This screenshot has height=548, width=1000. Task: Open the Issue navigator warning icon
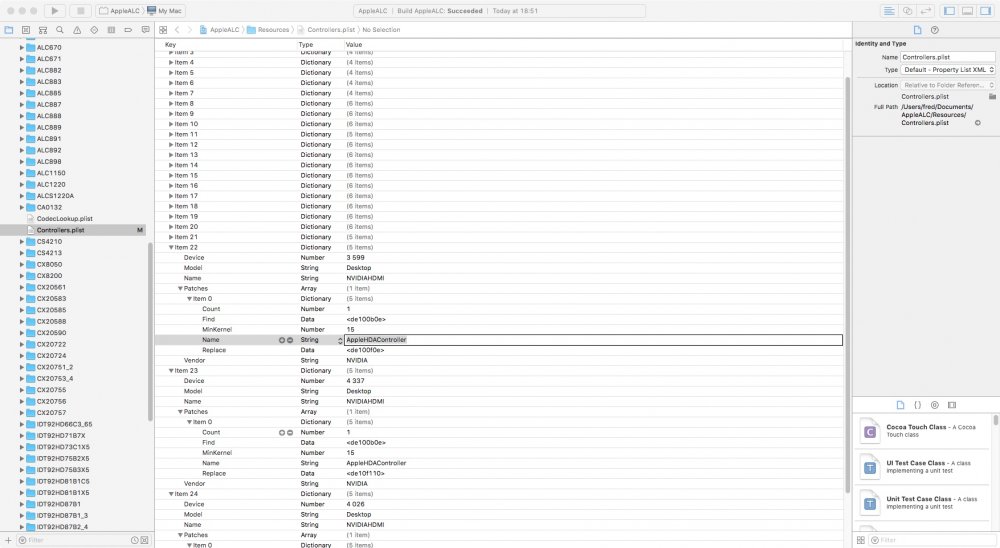77,30
